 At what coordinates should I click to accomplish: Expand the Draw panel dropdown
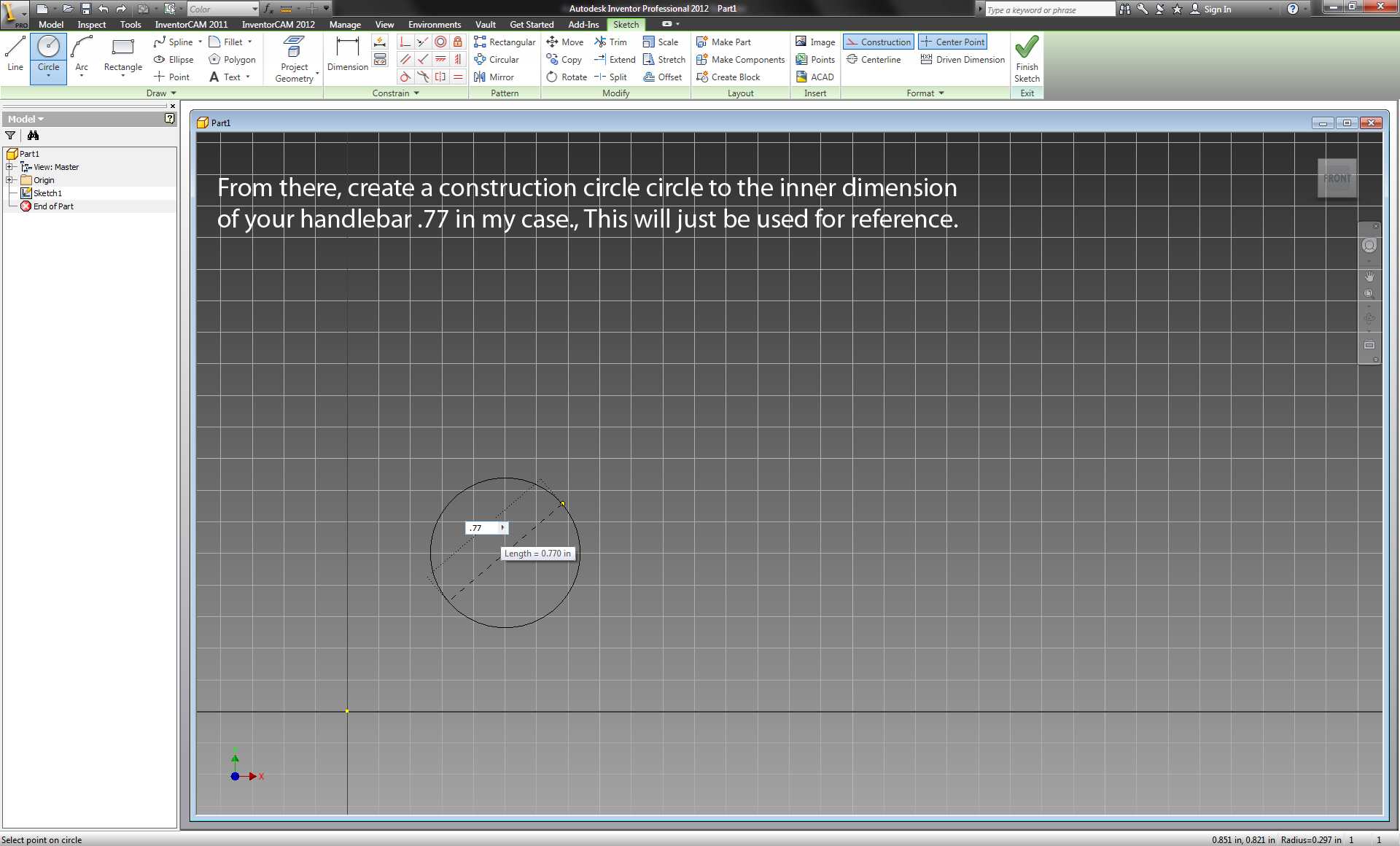[161, 93]
